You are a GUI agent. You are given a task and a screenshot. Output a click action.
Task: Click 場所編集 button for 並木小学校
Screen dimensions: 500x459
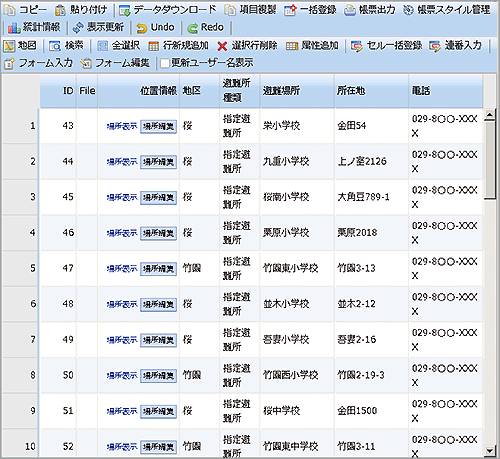pos(158,304)
